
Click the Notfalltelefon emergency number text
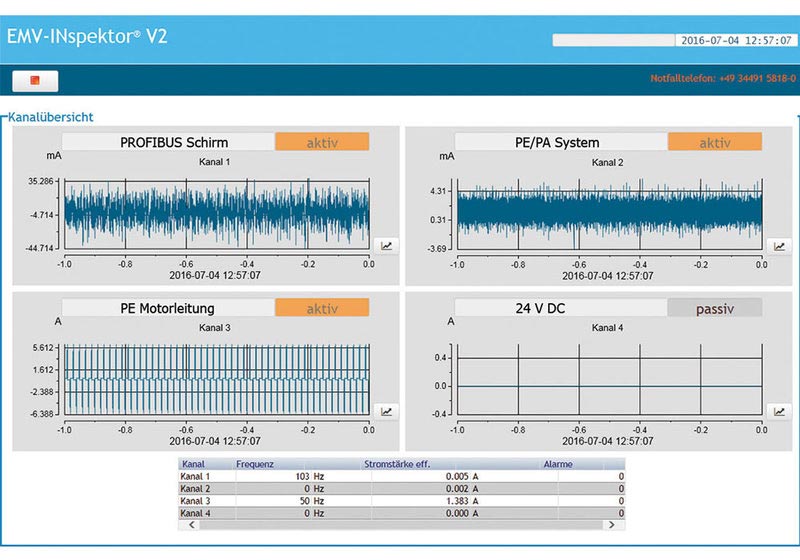(x=723, y=79)
